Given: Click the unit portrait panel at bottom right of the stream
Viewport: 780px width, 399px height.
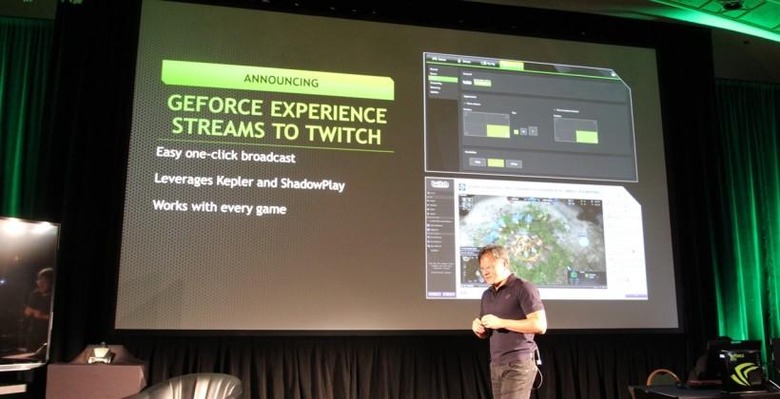Looking at the screenshot, I should coord(587,278).
